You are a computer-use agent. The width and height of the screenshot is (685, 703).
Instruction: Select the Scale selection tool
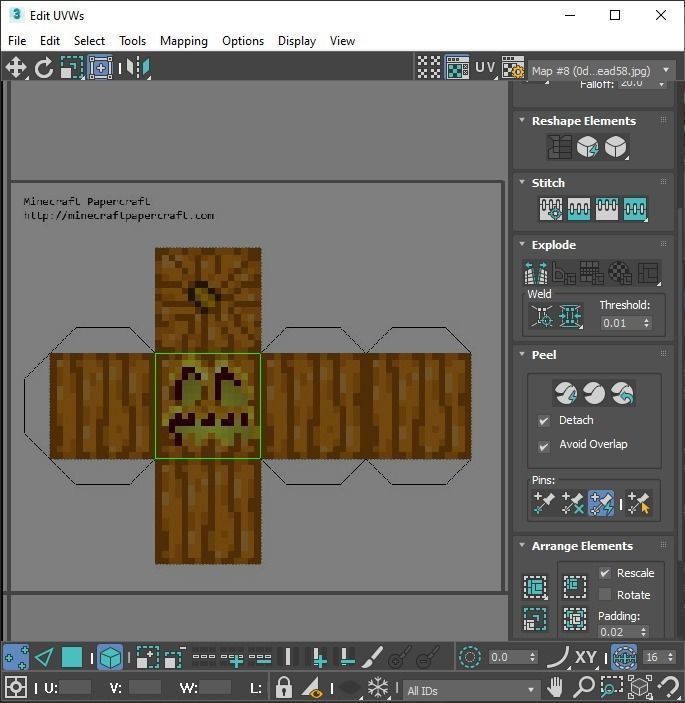pos(72,68)
